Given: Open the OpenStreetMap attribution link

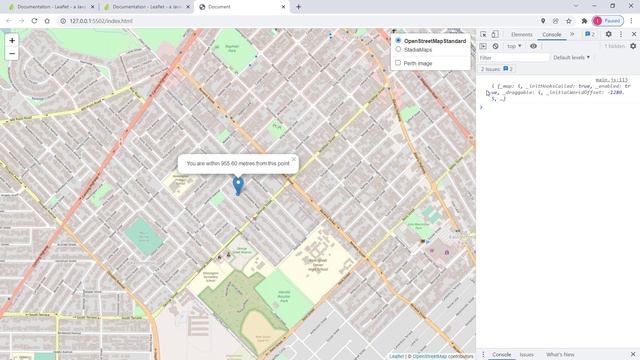Looking at the screenshot, I should pyautogui.click(x=429, y=356).
